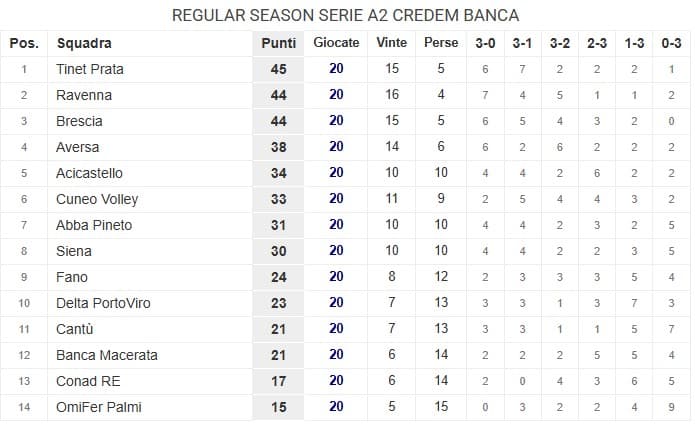Click the Conad RE team name
Viewport: 695px width, 431px height.
[x=90, y=381]
